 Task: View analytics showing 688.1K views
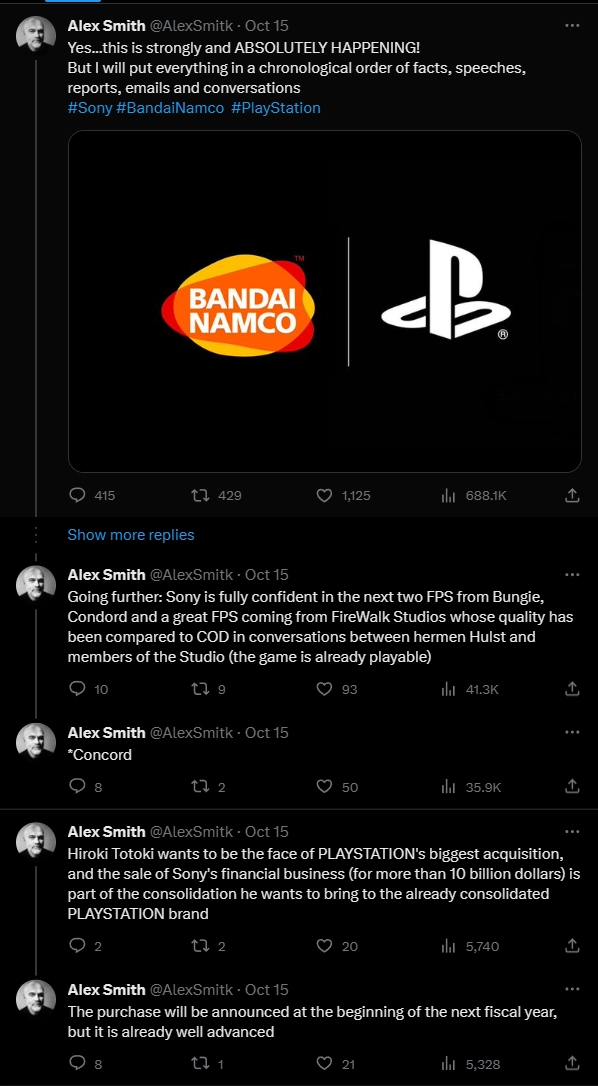[448, 495]
